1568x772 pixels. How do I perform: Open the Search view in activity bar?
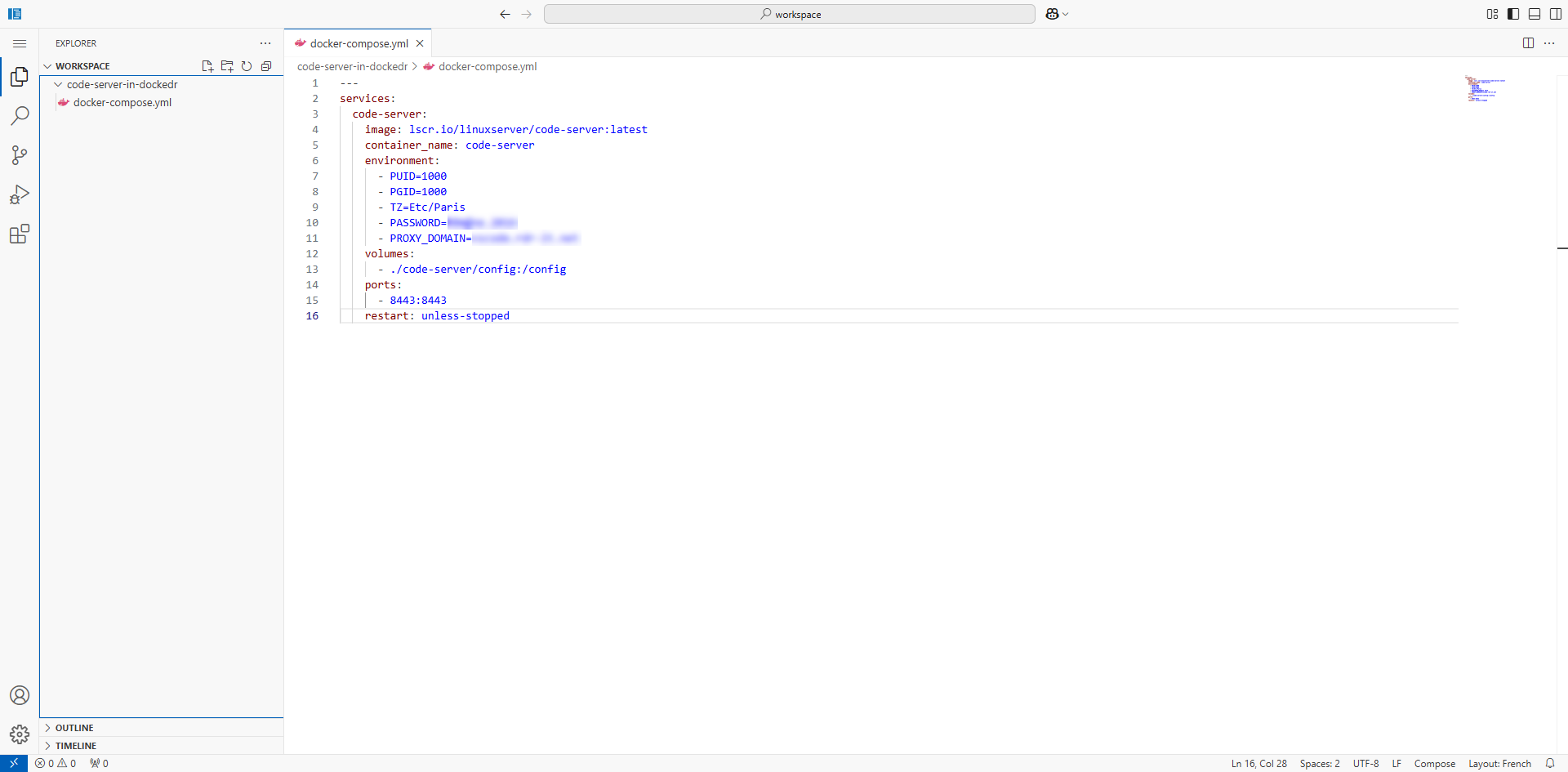[x=20, y=116]
